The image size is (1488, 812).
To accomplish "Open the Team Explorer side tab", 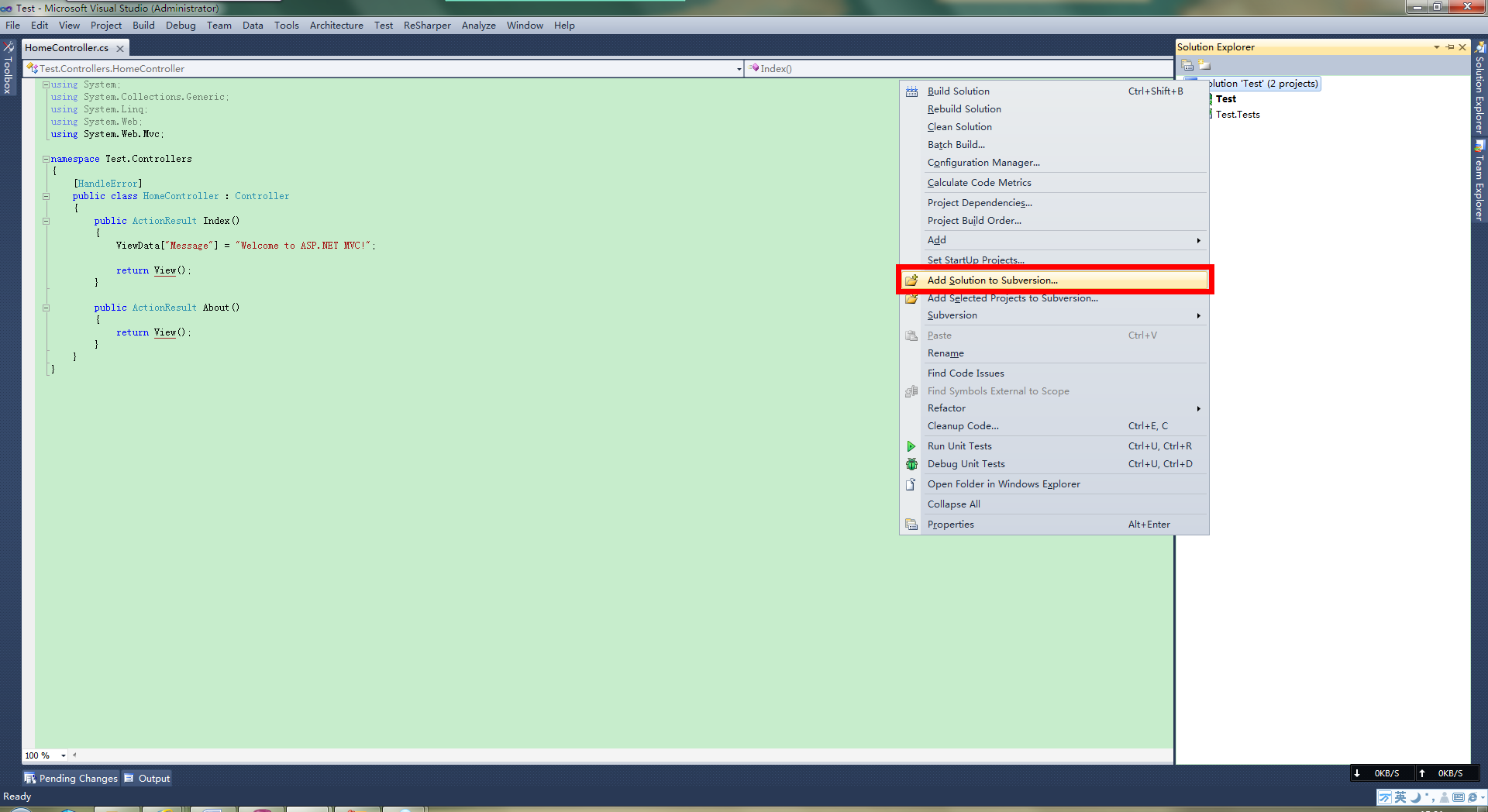I will click(x=1479, y=181).
